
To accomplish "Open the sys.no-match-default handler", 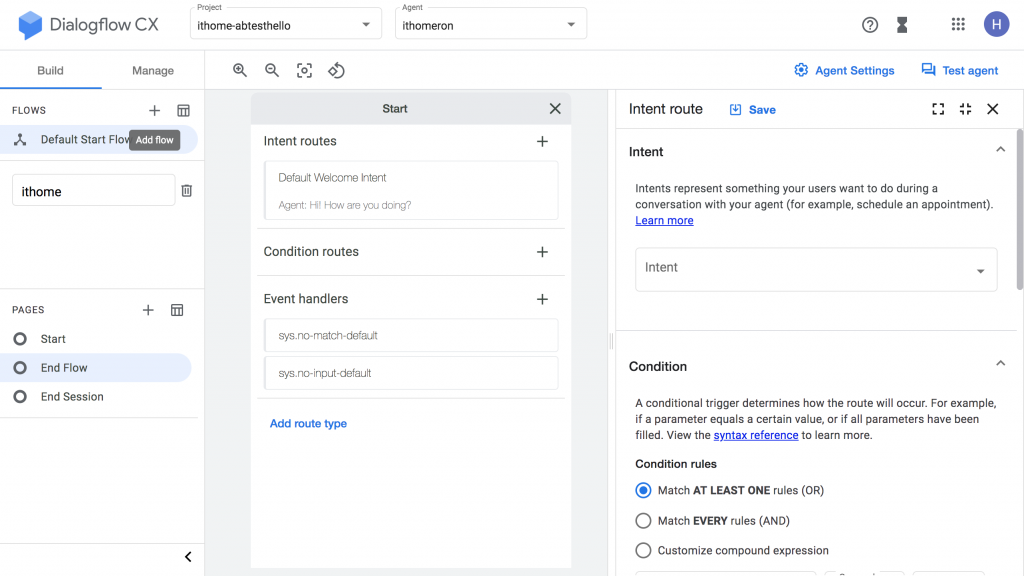I will pos(411,336).
